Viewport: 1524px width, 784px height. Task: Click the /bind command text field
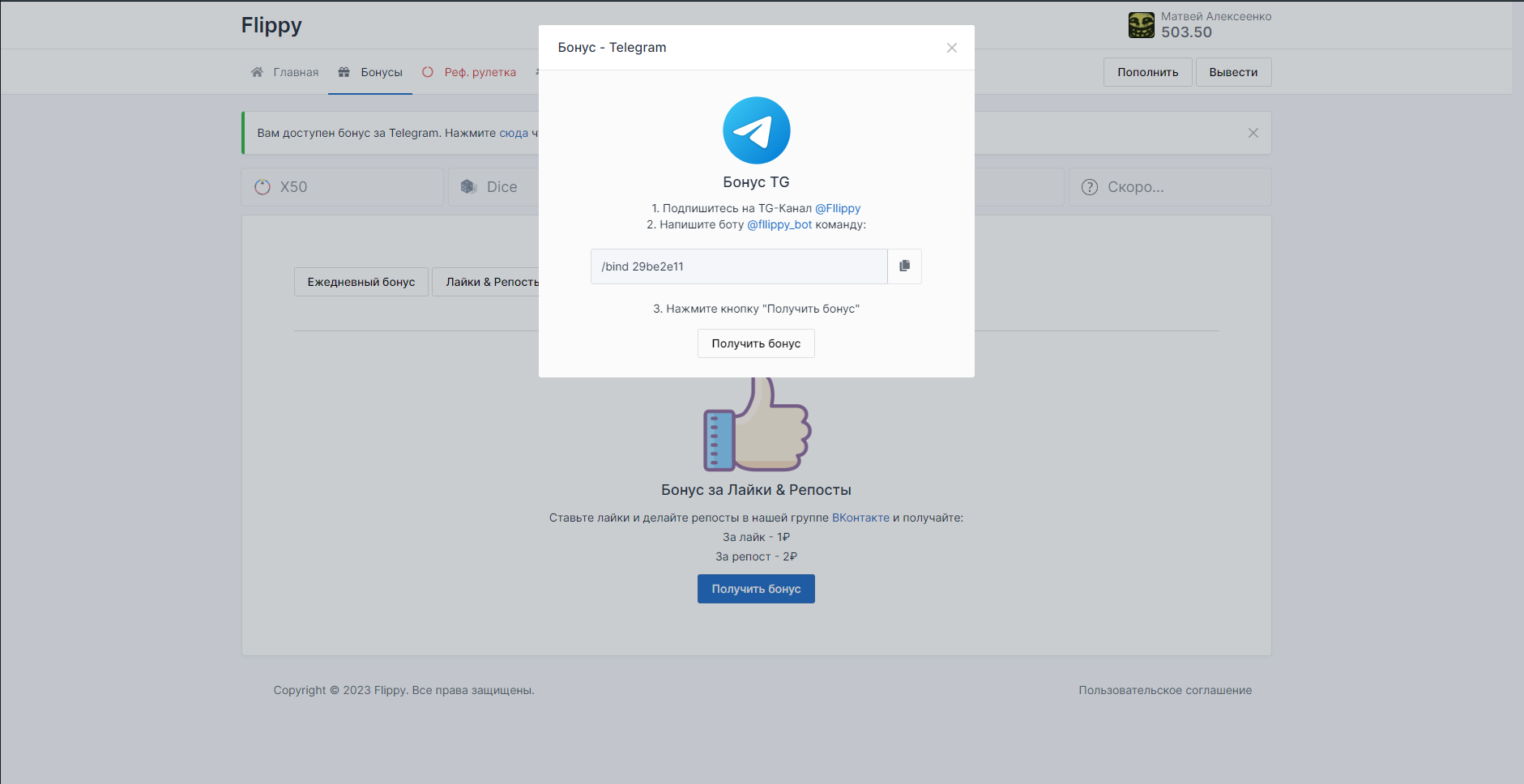pos(738,266)
